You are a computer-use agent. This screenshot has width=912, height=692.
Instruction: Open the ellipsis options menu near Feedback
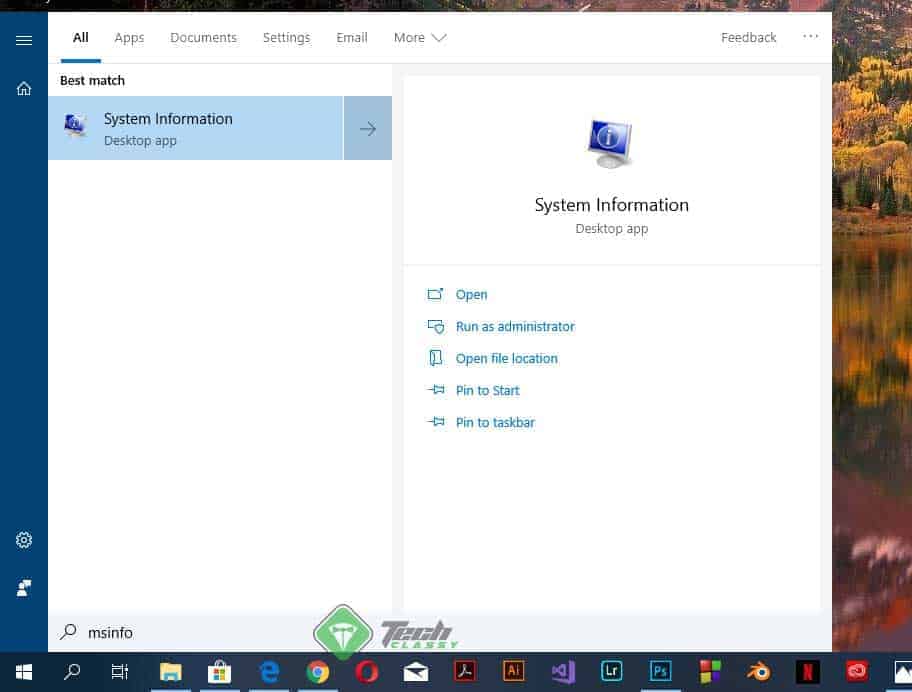pos(811,37)
